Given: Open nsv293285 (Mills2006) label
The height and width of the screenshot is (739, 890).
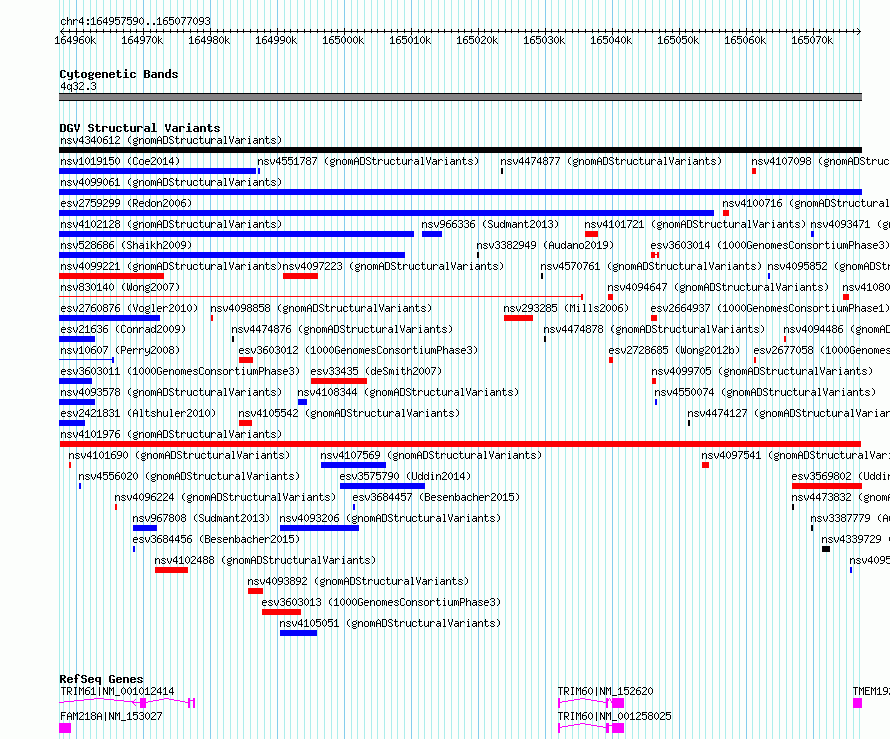Looking at the screenshot, I should 566,308.
